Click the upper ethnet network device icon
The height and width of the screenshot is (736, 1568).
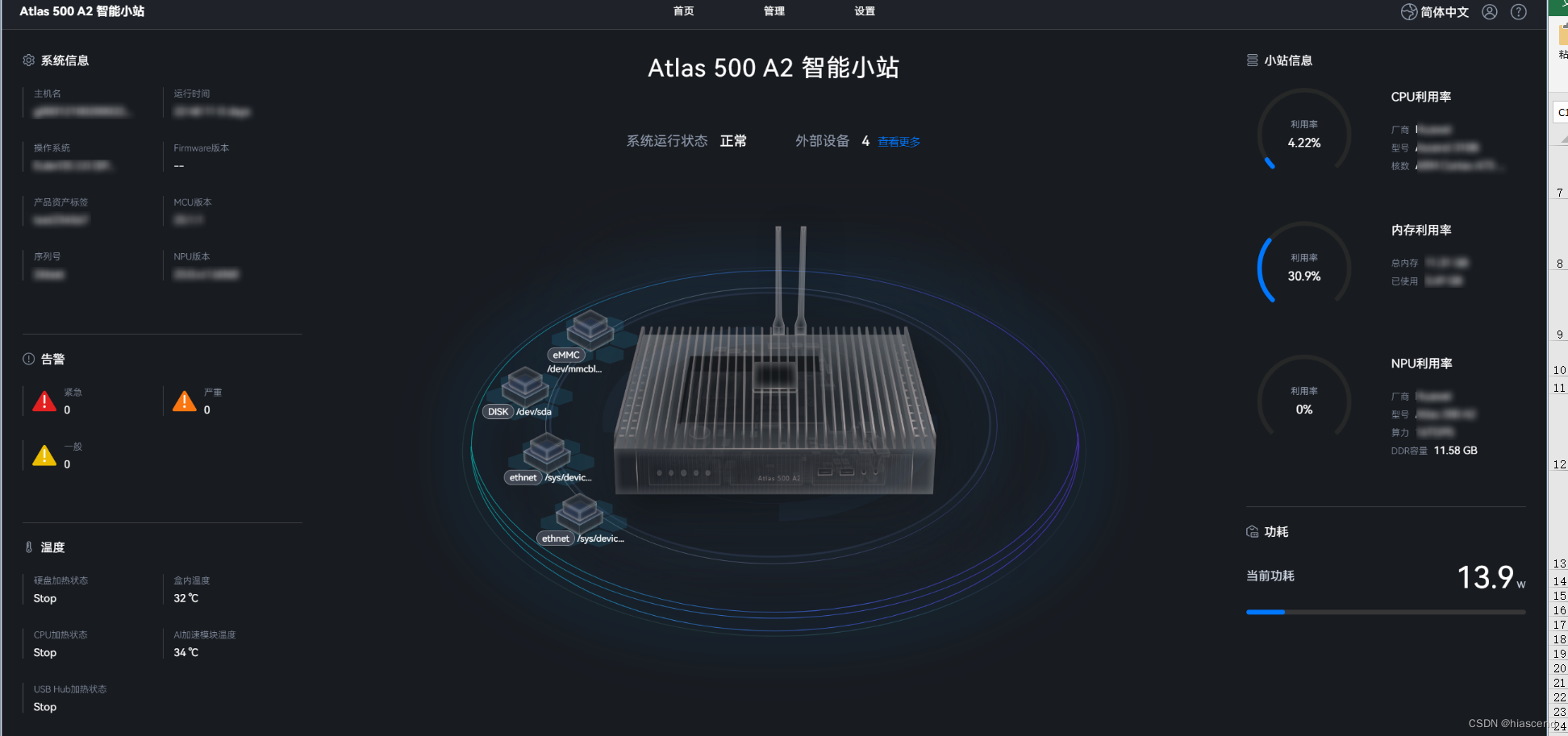pyautogui.click(x=547, y=451)
